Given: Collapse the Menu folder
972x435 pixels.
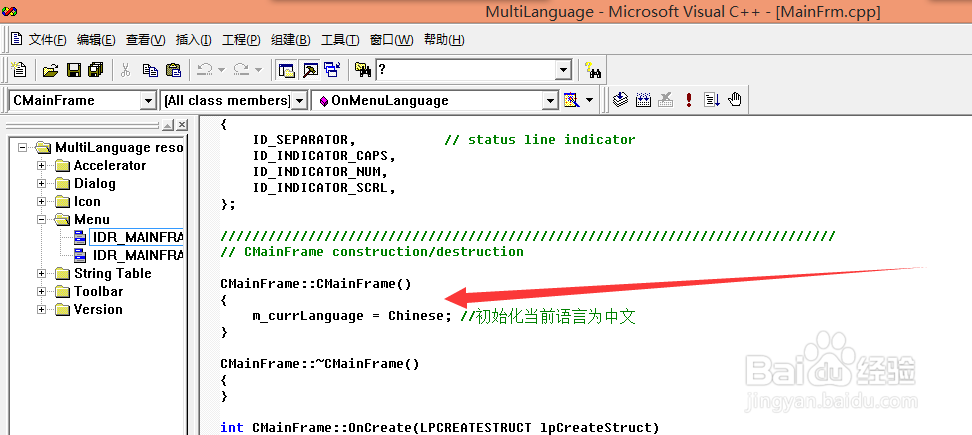Looking at the screenshot, I should pyautogui.click(x=42, y=219).
